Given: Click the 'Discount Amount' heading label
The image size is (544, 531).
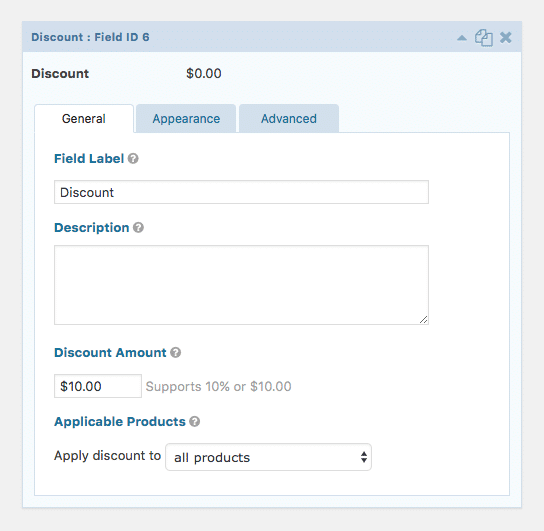Looking at the screenshot, I should [110, 353].
